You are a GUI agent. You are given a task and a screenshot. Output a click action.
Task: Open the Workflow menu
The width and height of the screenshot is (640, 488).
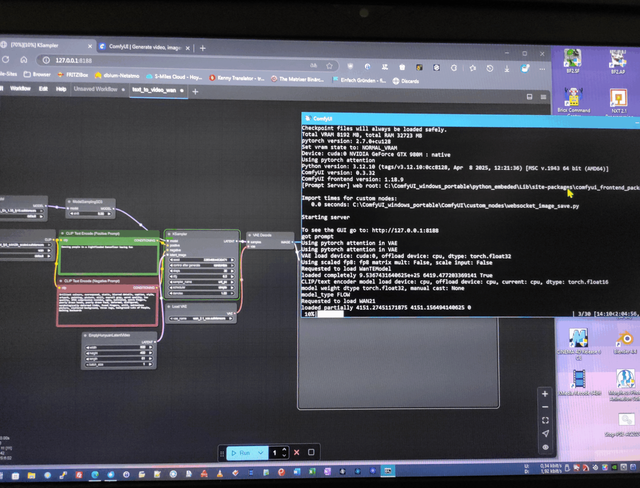20,89
